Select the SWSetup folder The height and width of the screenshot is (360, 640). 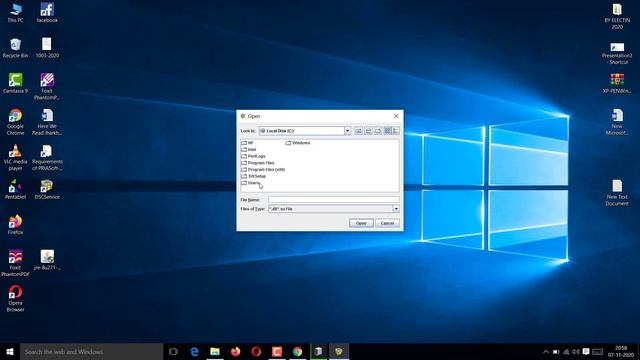[253, 176]
